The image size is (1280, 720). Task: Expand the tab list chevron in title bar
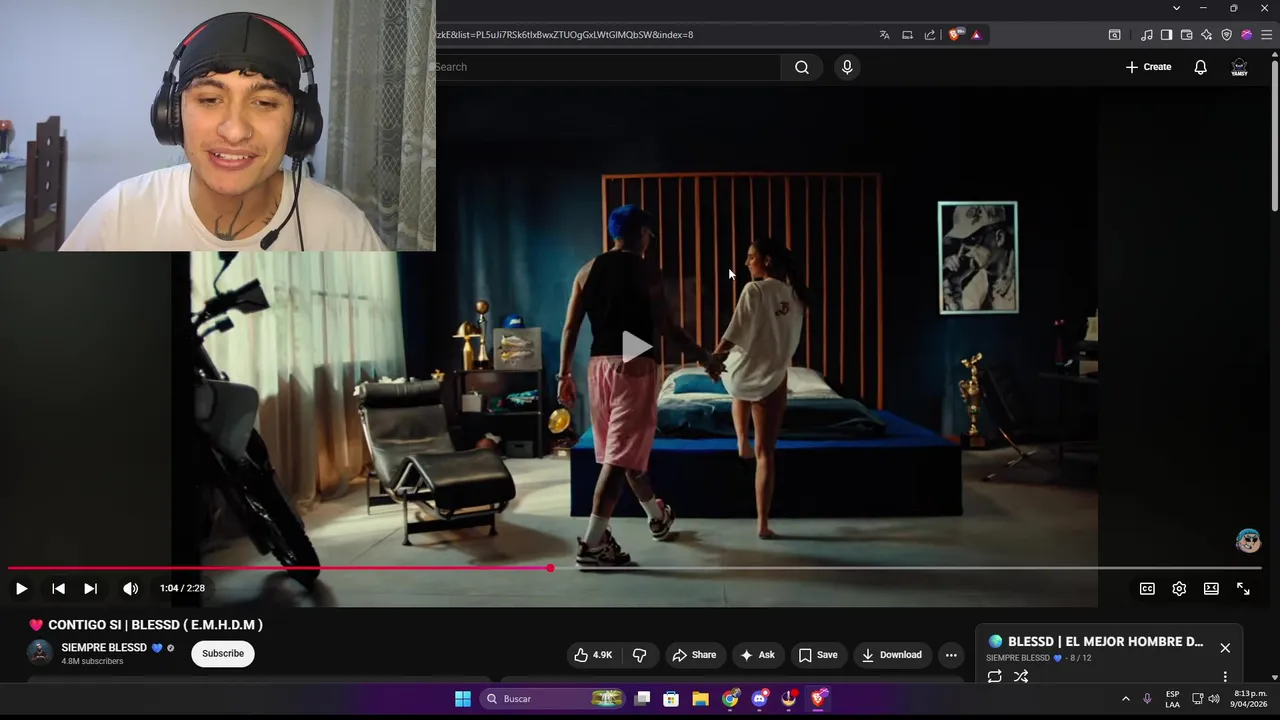coord(1176,8)
